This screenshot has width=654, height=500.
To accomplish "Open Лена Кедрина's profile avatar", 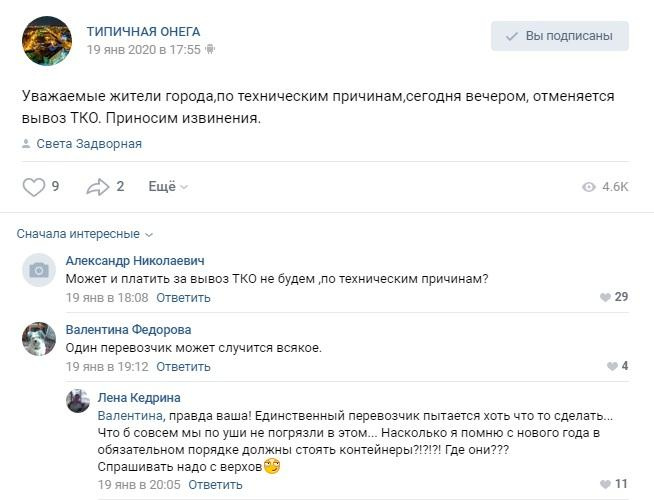I will pos(78,401).
